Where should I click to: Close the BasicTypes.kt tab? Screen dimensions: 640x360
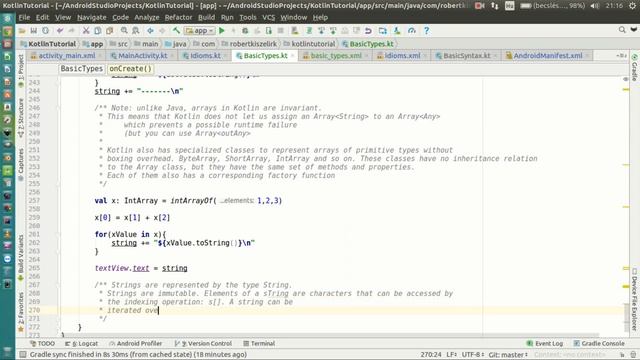pyautogui.click(x=293, y=56)
